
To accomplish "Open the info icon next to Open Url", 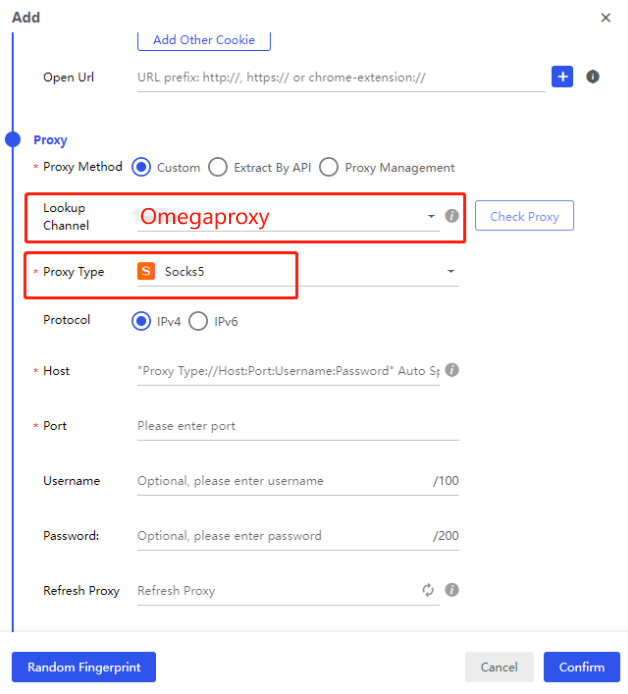I will [x=593, y=77].
